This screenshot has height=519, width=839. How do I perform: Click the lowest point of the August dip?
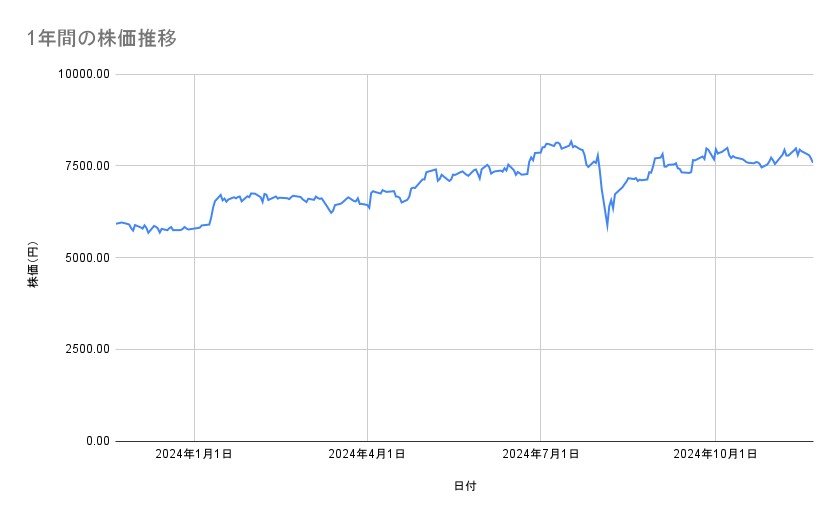607,228
